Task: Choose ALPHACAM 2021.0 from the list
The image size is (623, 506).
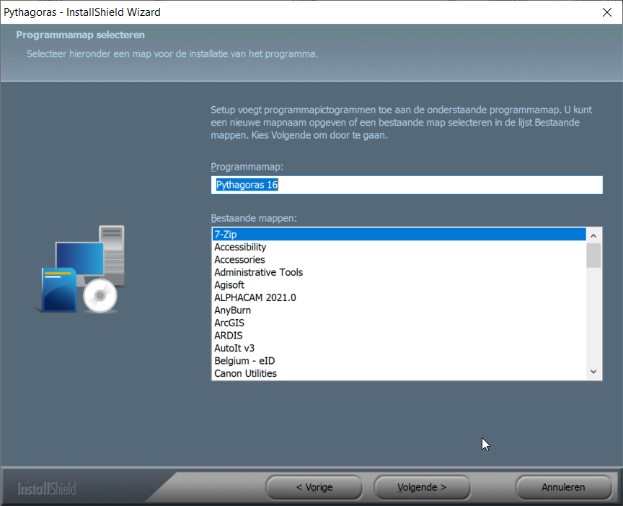Action: 399,297
